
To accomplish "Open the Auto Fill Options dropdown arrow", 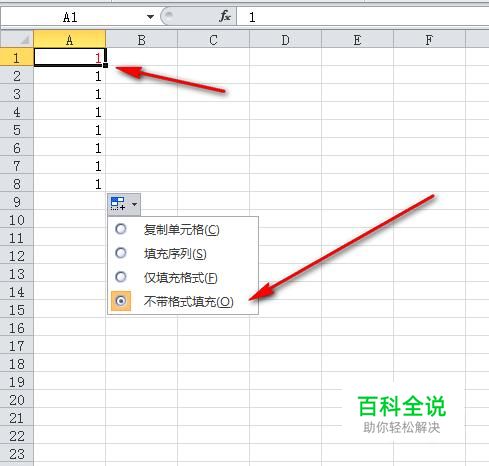I will pyautogui.click(x=134, y=204).
